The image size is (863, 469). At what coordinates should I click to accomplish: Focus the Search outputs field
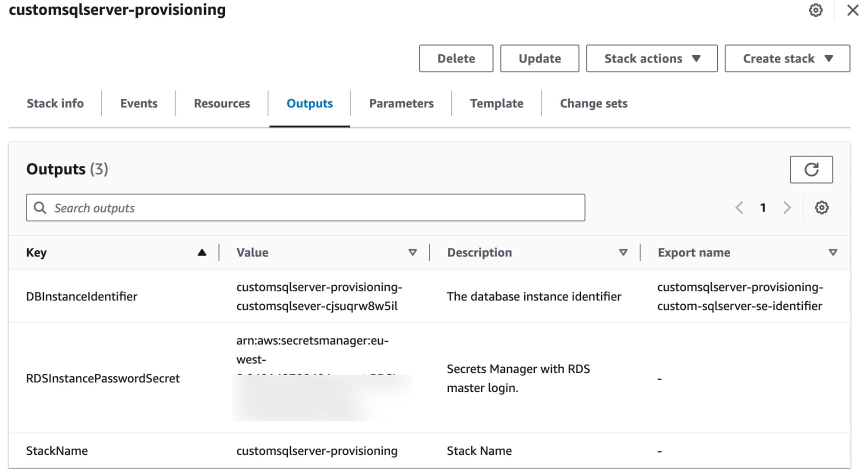[305, 208]
